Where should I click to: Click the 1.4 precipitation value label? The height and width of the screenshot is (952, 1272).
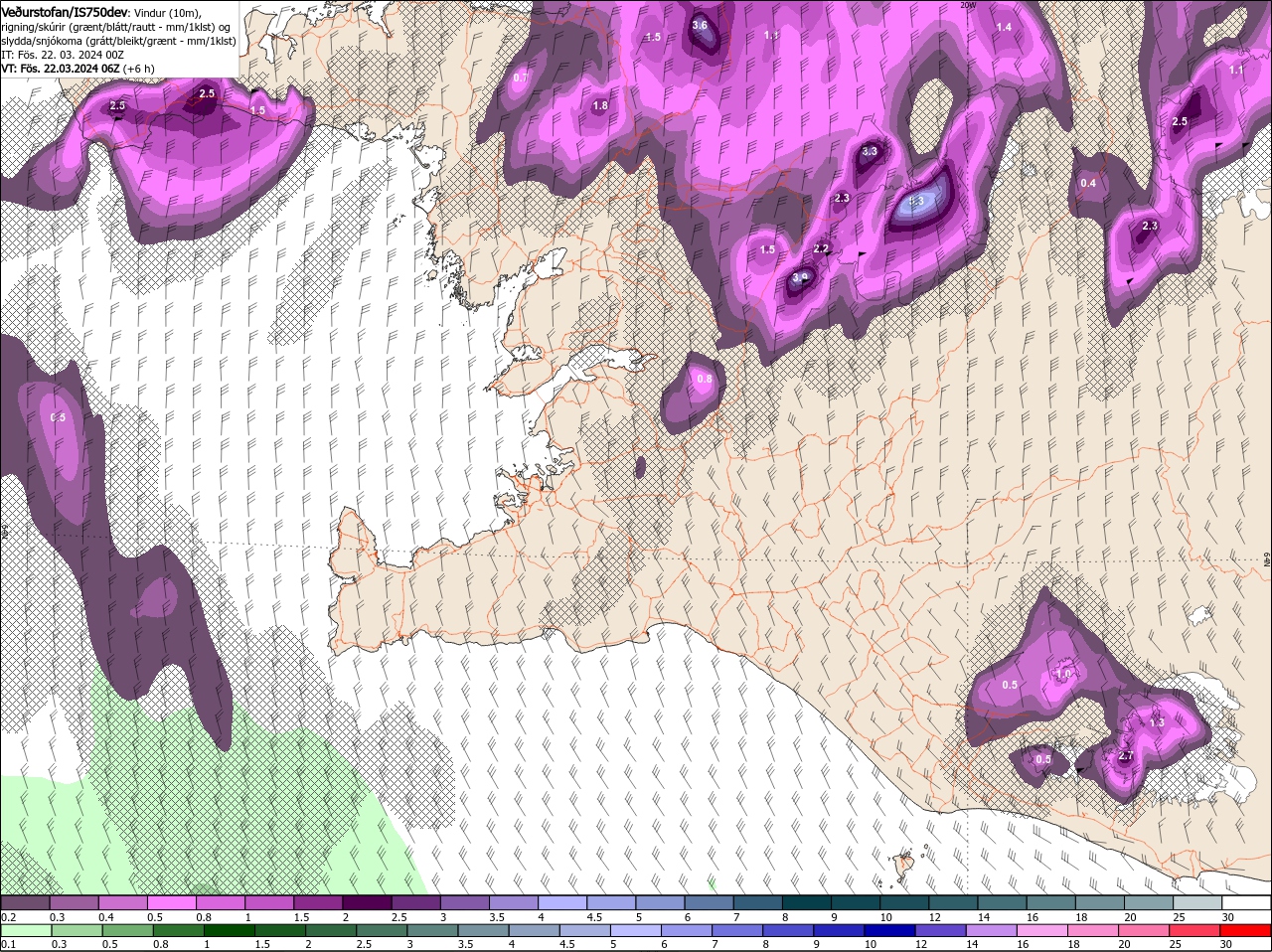(x=1004, y=27)
